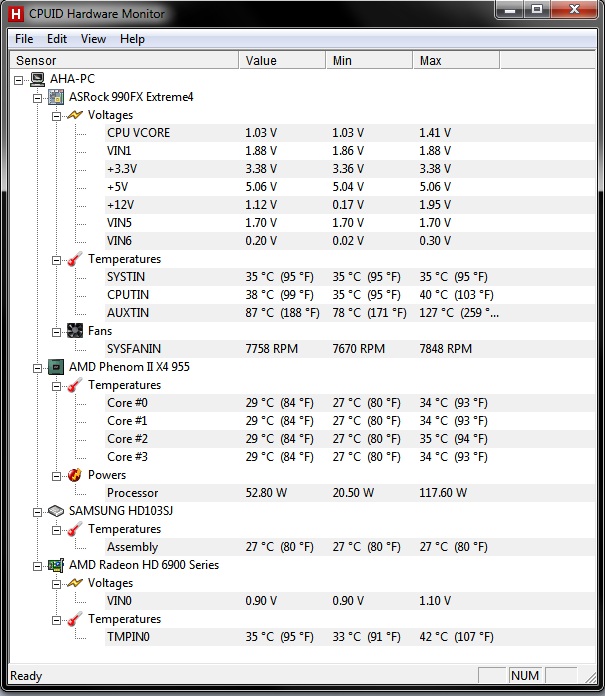Viewport: 605px width, 696px height.
Task: Click the Max column header
Action: (456, 60)
